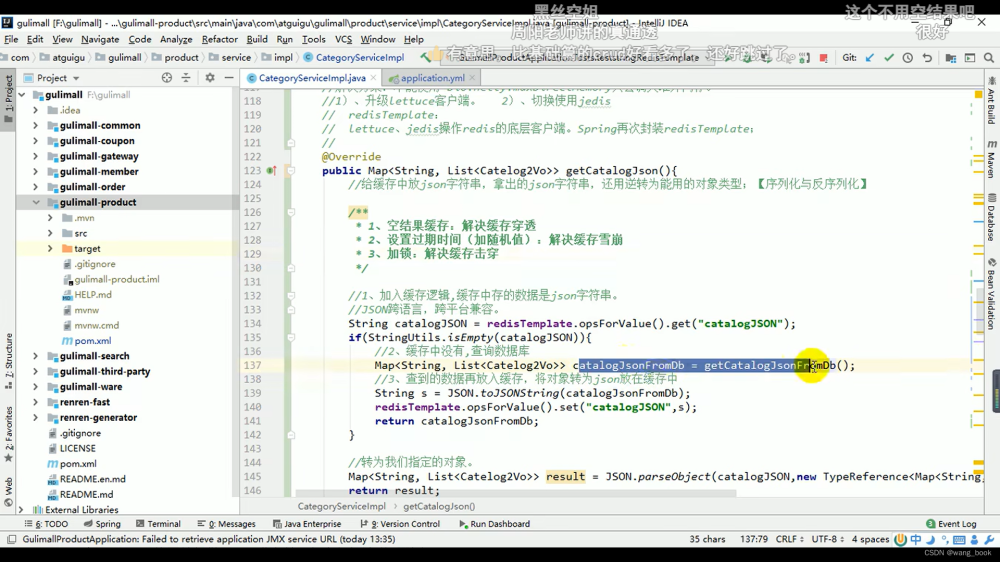The image size is (1000, 562).
Task: Expand the gulimall-search module
Action: click(36, 356)
